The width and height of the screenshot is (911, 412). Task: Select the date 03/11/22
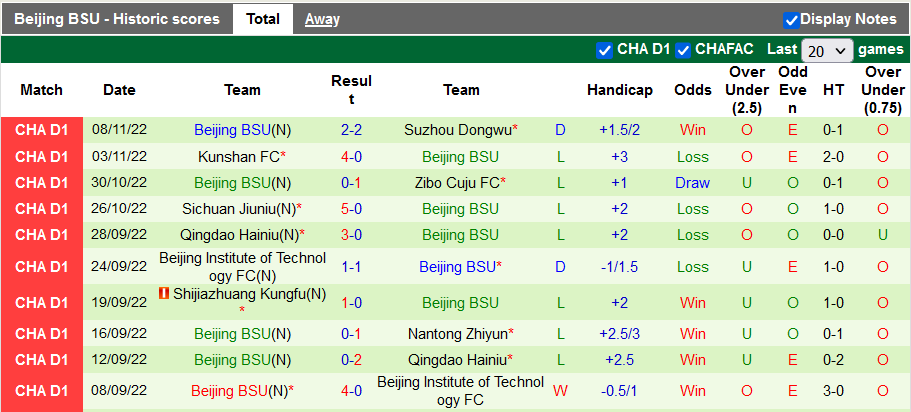[x=119, y=156]
